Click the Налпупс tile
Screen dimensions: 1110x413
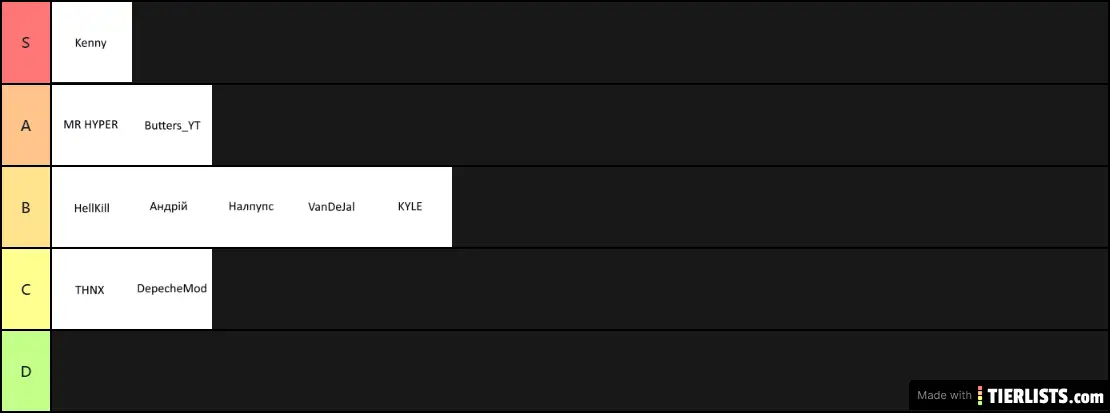[252, 207]
